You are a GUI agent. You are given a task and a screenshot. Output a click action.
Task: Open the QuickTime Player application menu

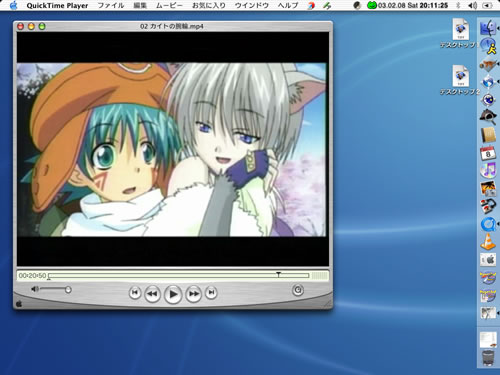click(x=57, y=6)
